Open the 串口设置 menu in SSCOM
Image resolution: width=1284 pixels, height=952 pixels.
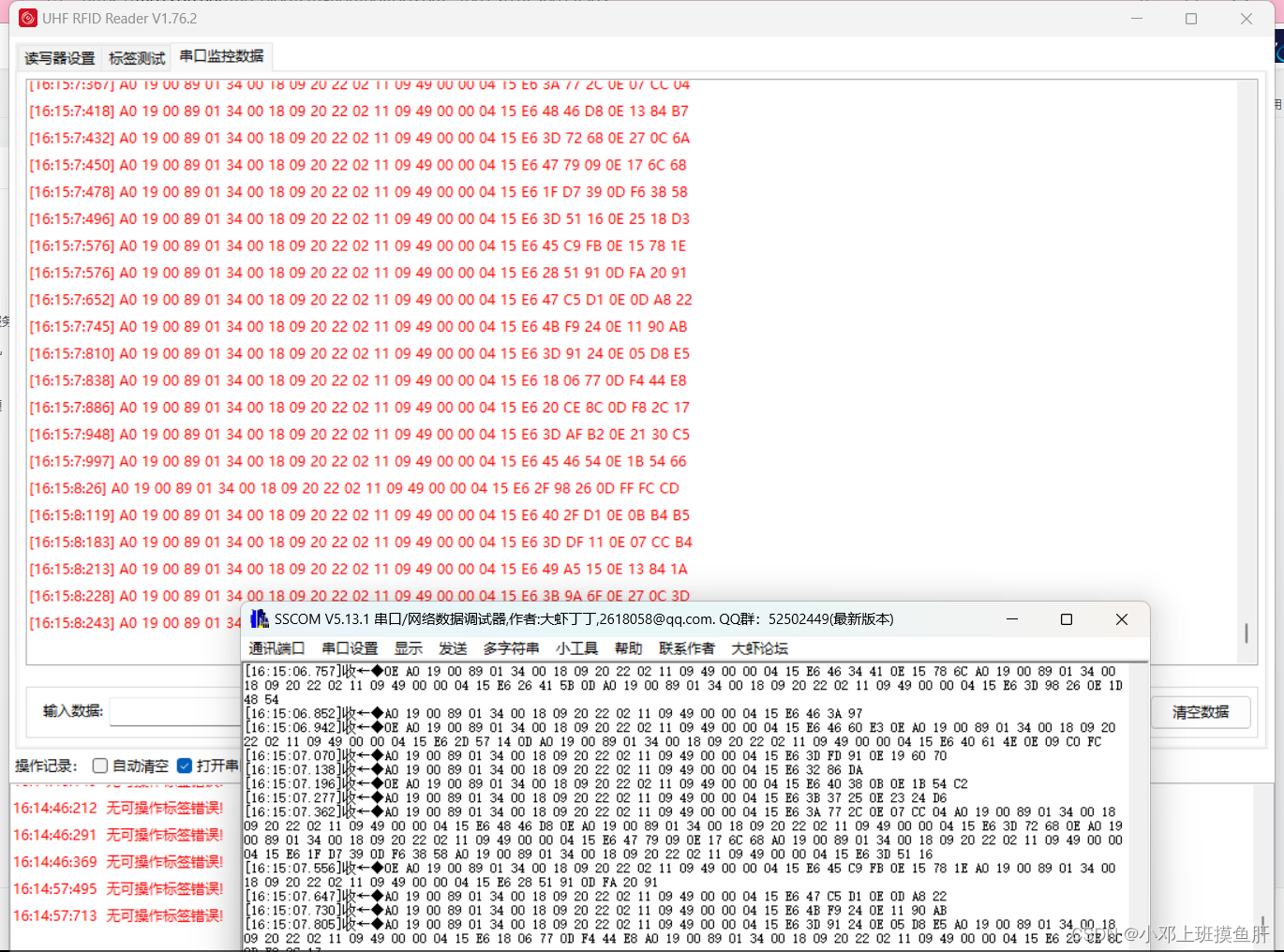click(x=350, y=648)
